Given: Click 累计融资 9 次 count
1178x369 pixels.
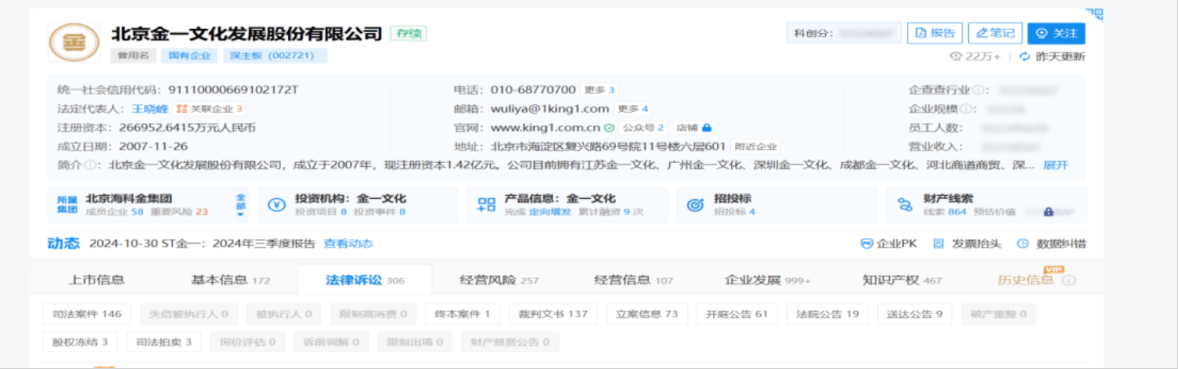Looking at the screenshot, I should click(x=610, y=213).
